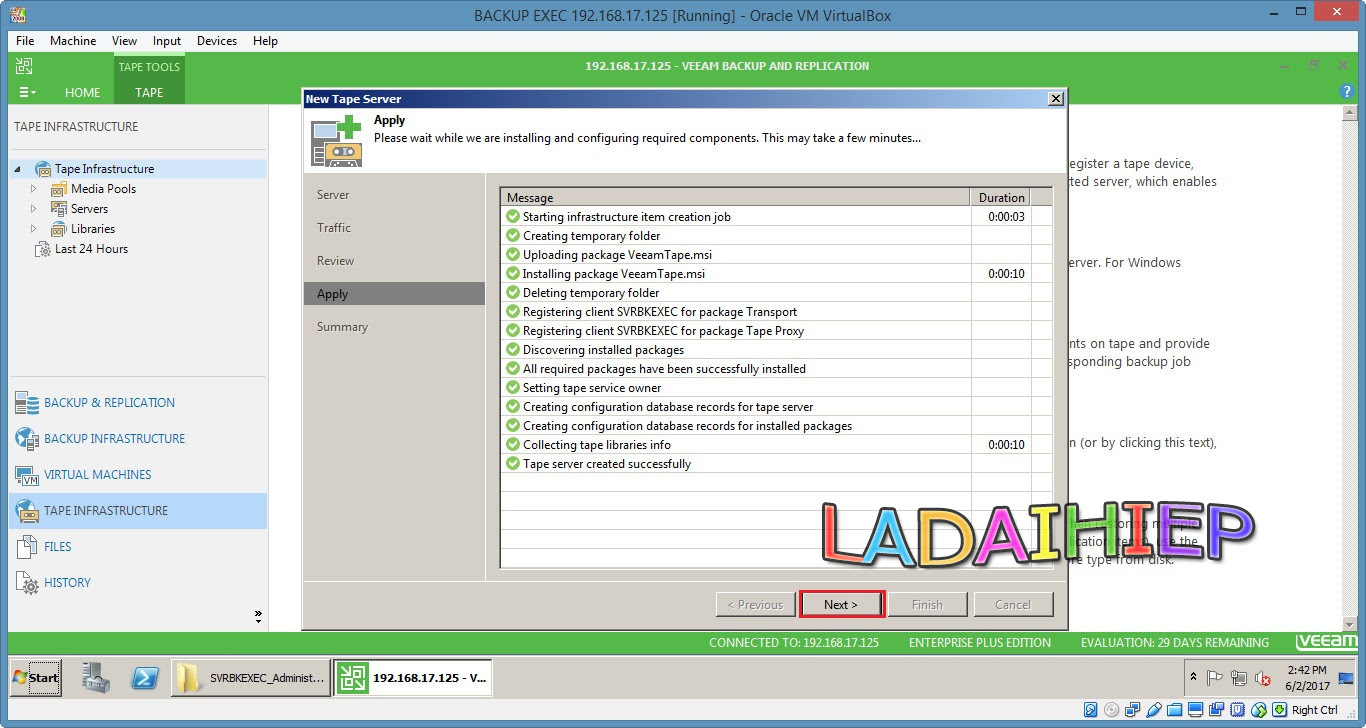Click the Message column header
The image size is (1366, 728).
coord(736,198)
